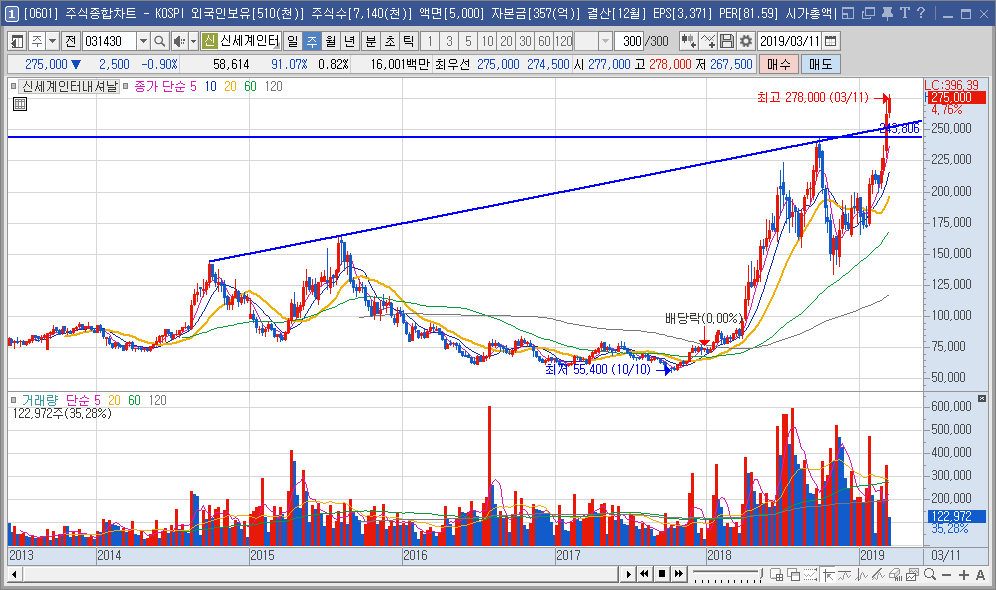Viewport: 996px width, 590px height.
Task: Expand the dropdown next to speaker icon
Action: pos(193,41)
